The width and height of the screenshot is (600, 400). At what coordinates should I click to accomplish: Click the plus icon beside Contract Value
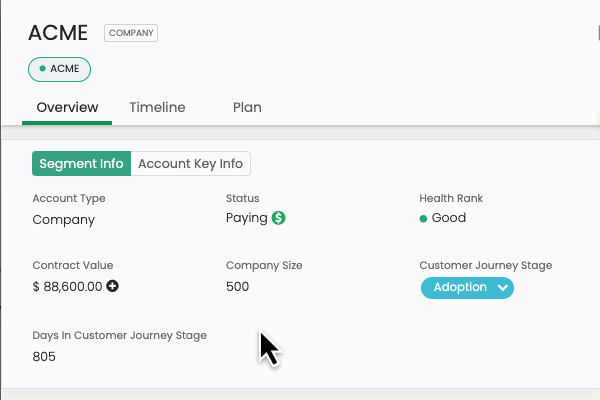[x=112, y=286]
